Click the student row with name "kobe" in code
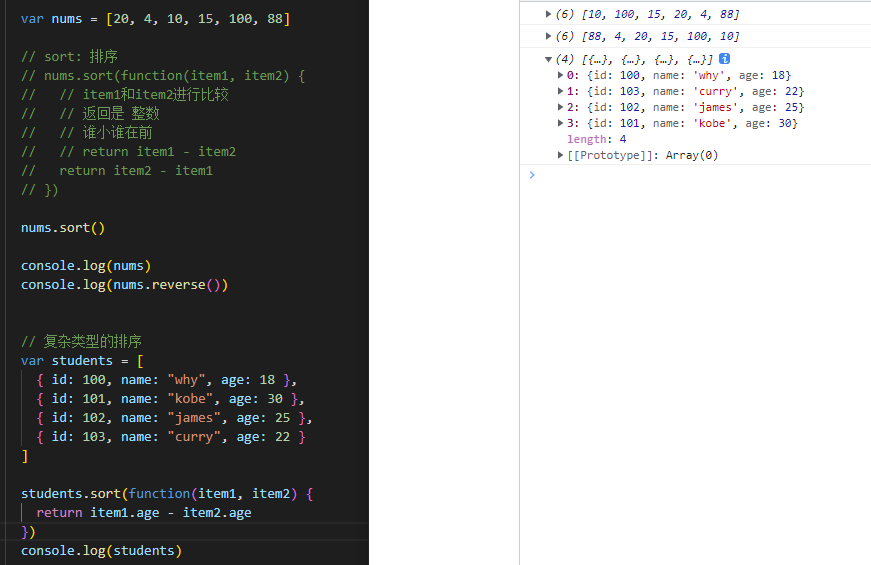 [171, 399]
